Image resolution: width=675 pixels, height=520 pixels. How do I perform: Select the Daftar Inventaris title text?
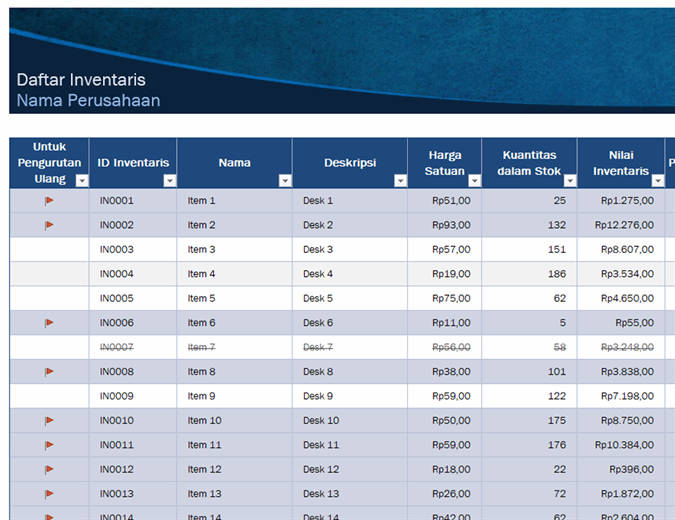[81, 80]
